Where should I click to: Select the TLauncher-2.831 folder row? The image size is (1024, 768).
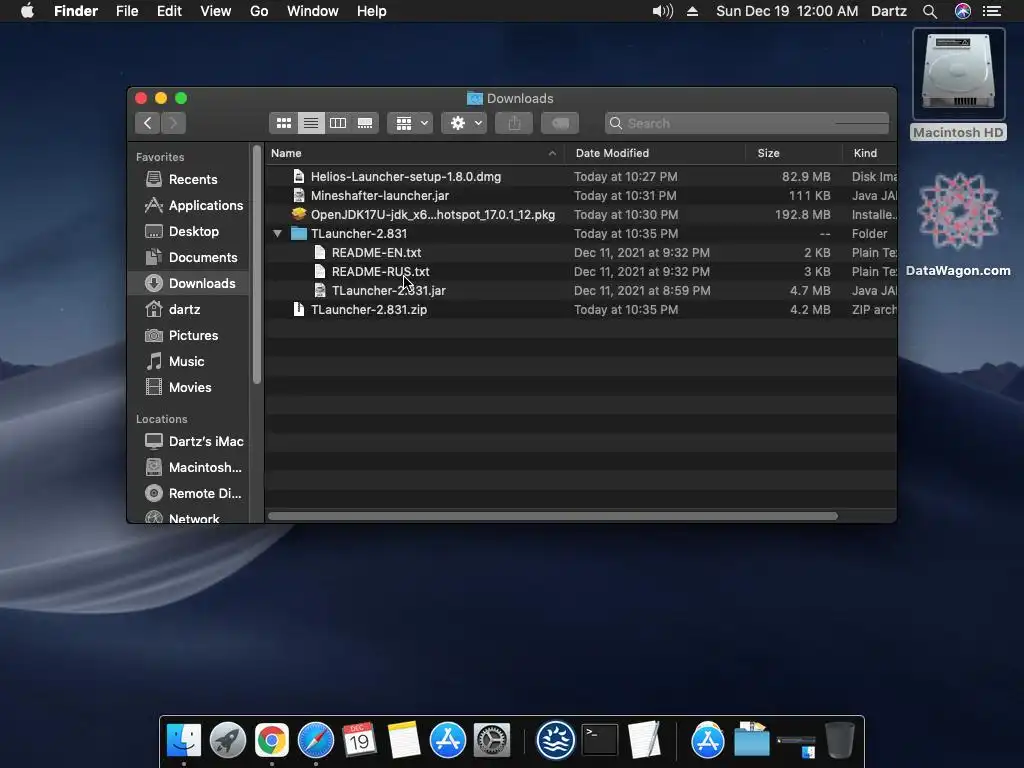(581, 233)
